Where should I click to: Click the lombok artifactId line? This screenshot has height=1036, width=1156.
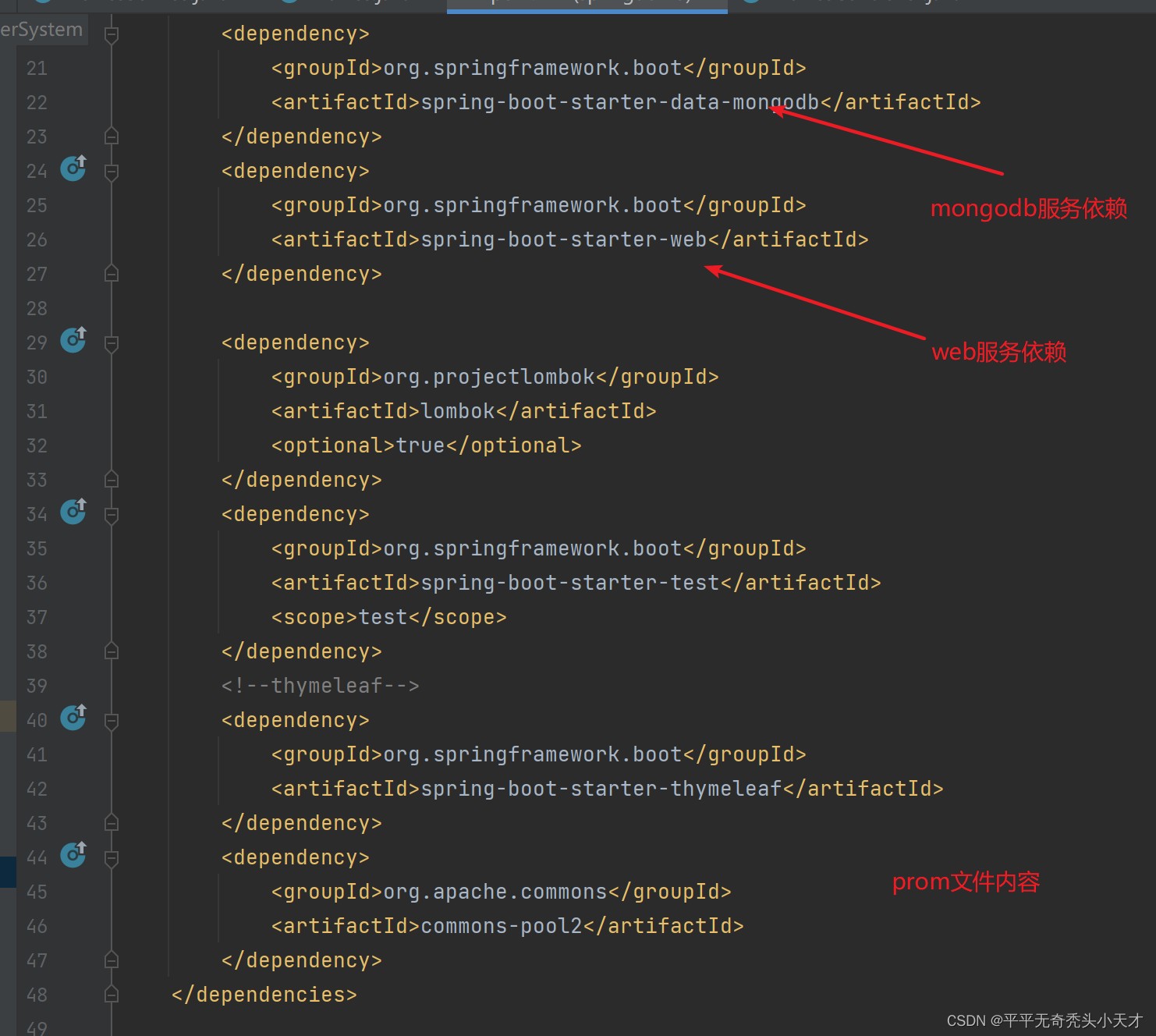(x=463, y=411)
